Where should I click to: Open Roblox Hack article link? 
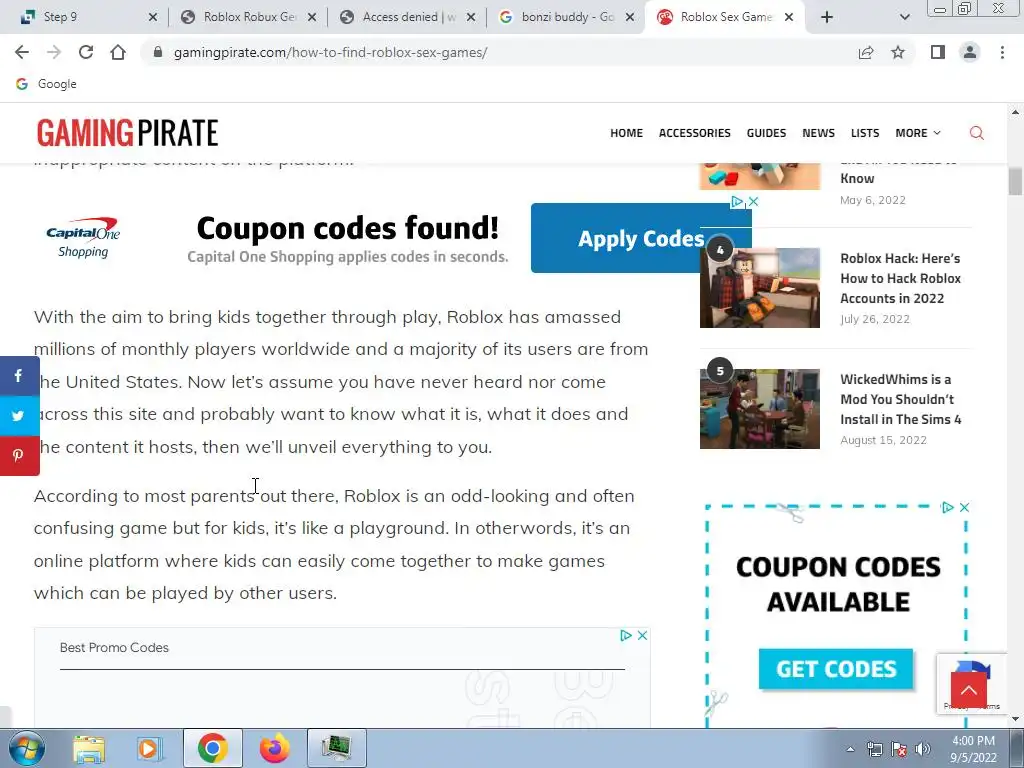click(900, 278)
